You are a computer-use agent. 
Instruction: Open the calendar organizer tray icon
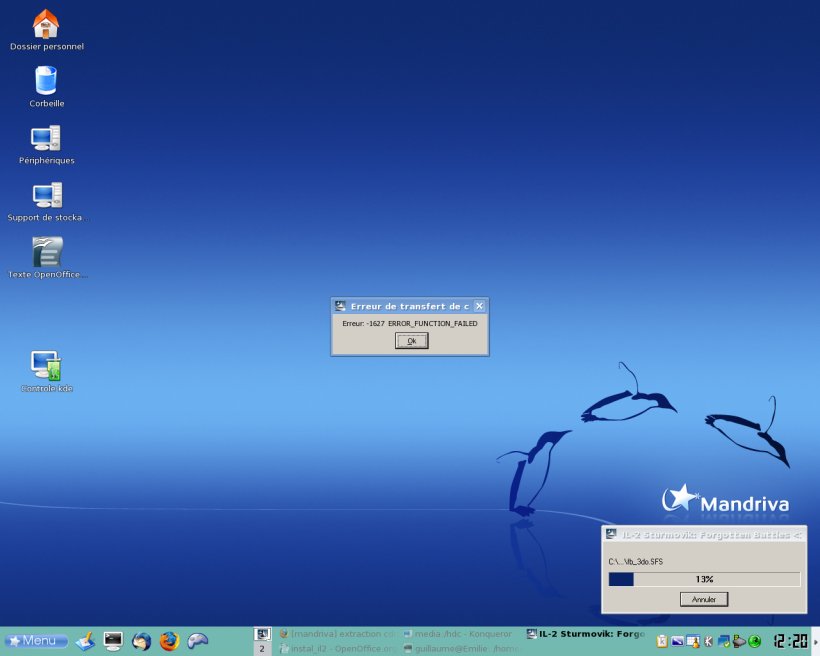693,641
